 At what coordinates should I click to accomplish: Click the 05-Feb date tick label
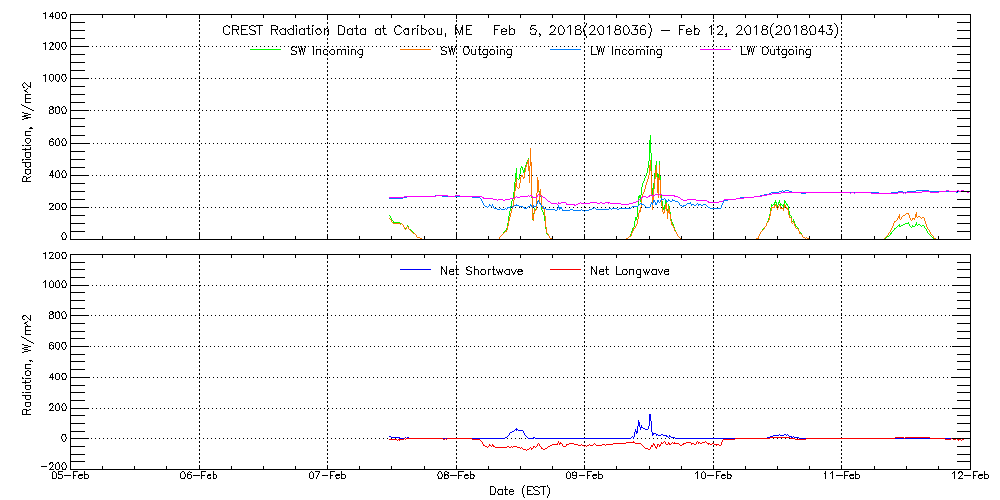click(x=72, y=477)
